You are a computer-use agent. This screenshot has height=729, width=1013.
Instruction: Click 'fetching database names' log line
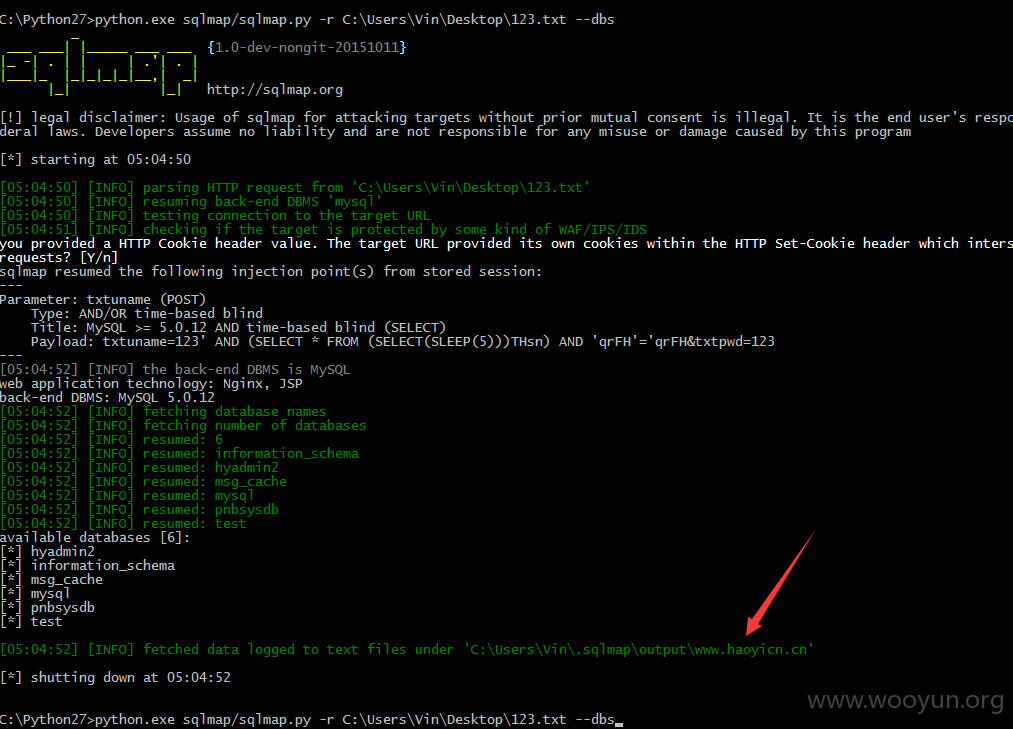pyautogui.click(x=163, y=412)
